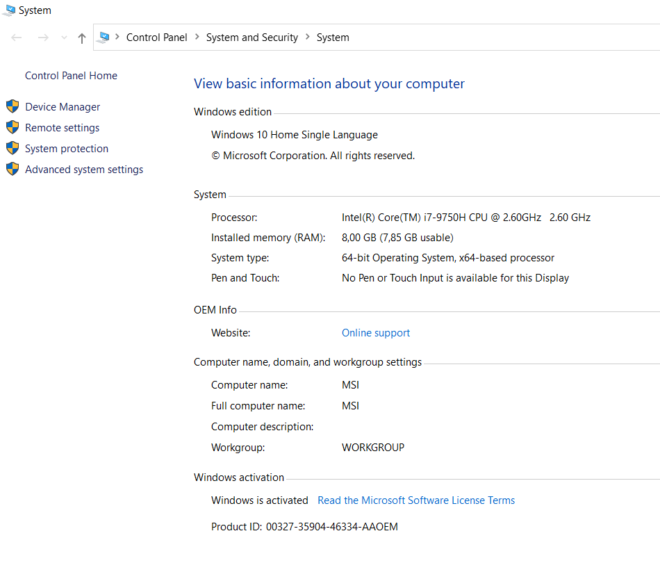Click 'Windows is activated' text
Image resolution: width=660 pixels, height=579 pixels.
click(x=259, y=500)
